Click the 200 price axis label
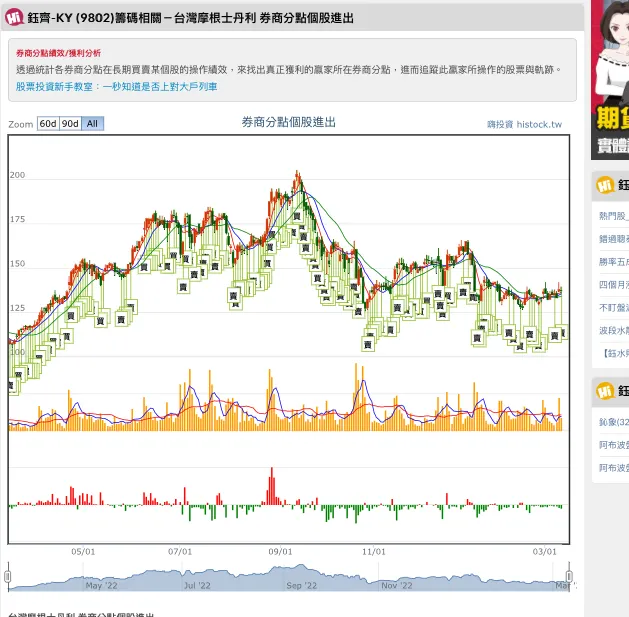The image size is (629, 617). (x=17, y=175)
